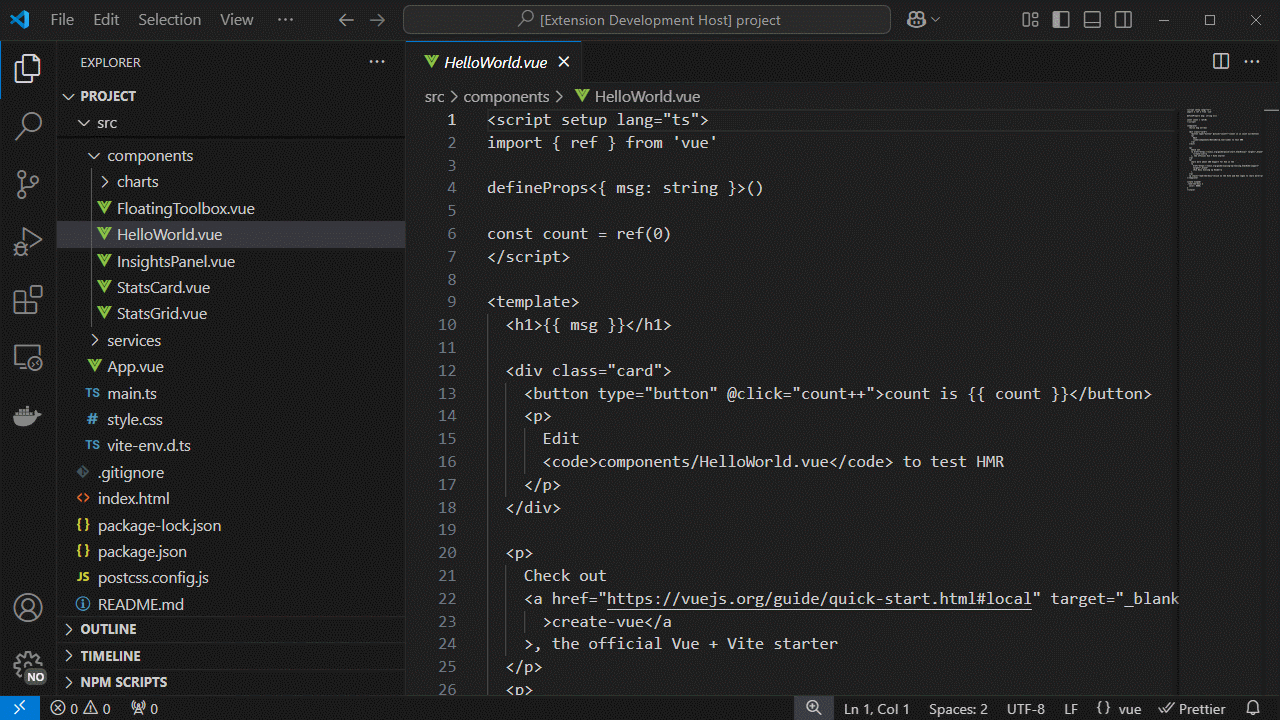Screen dimensions: 1280x720
Task: Toggle the bottom Panel visibility
Action: click(1091, 19)
